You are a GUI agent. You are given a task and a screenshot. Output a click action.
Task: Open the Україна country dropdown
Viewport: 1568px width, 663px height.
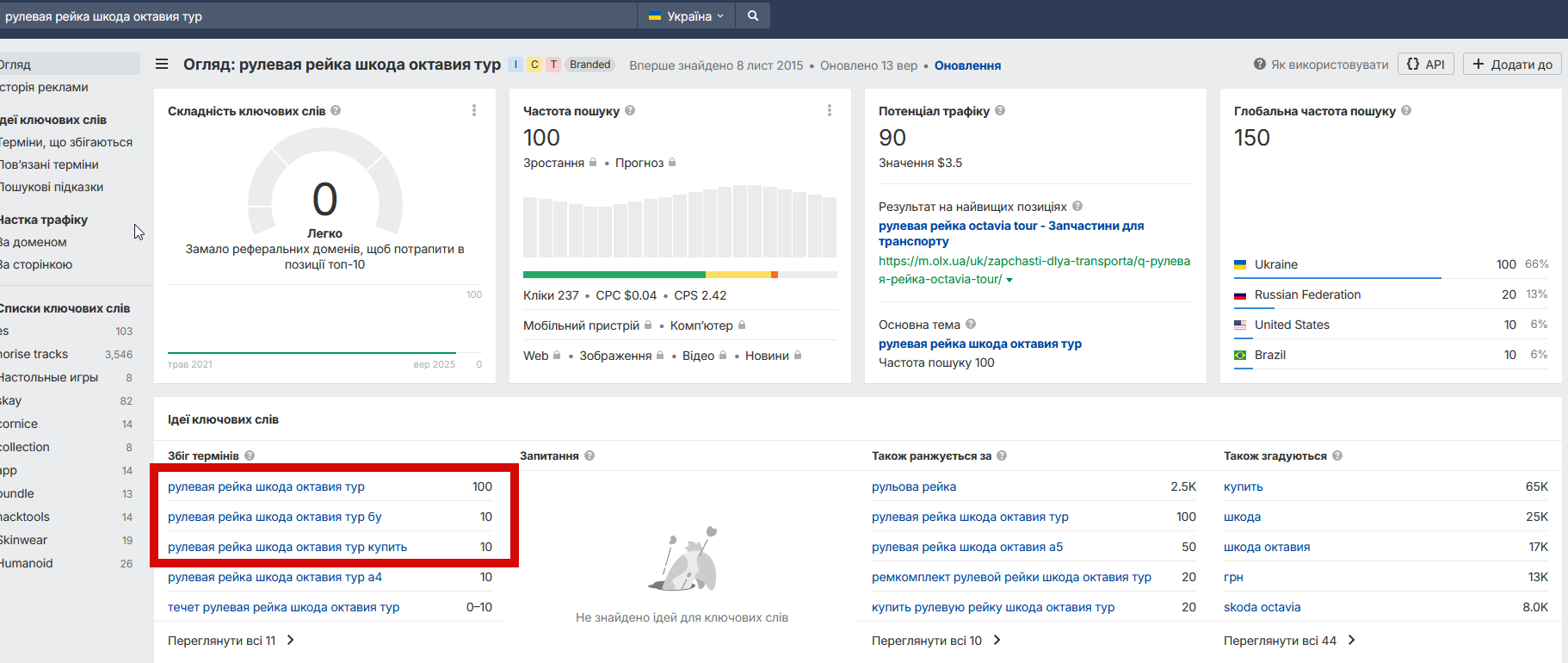pyautogui.click(x=686, y=15)
